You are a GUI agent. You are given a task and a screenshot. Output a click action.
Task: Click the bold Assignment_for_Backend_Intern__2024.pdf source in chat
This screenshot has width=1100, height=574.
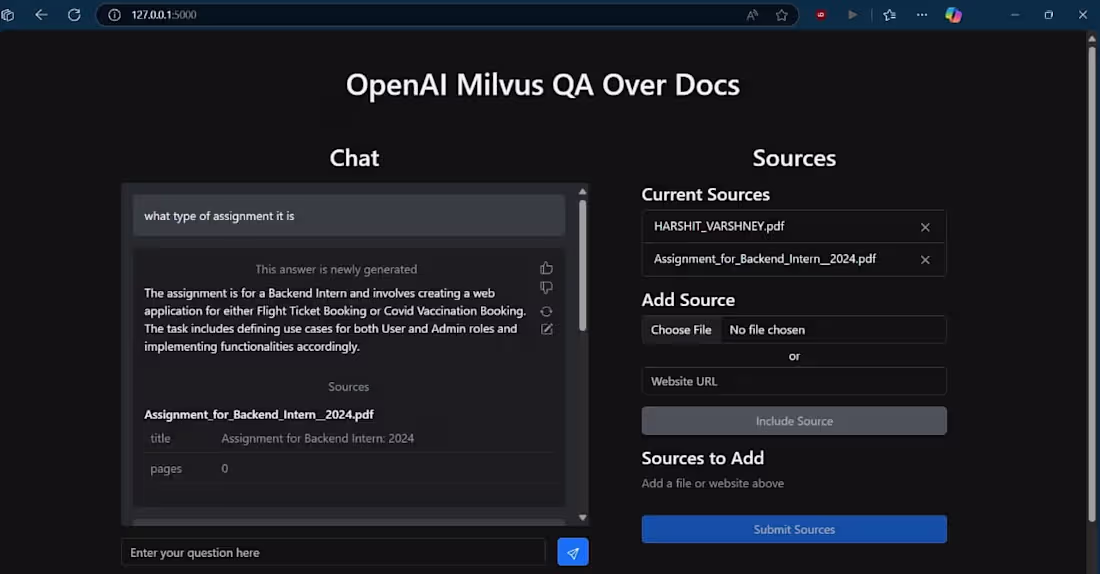(259, 415)
